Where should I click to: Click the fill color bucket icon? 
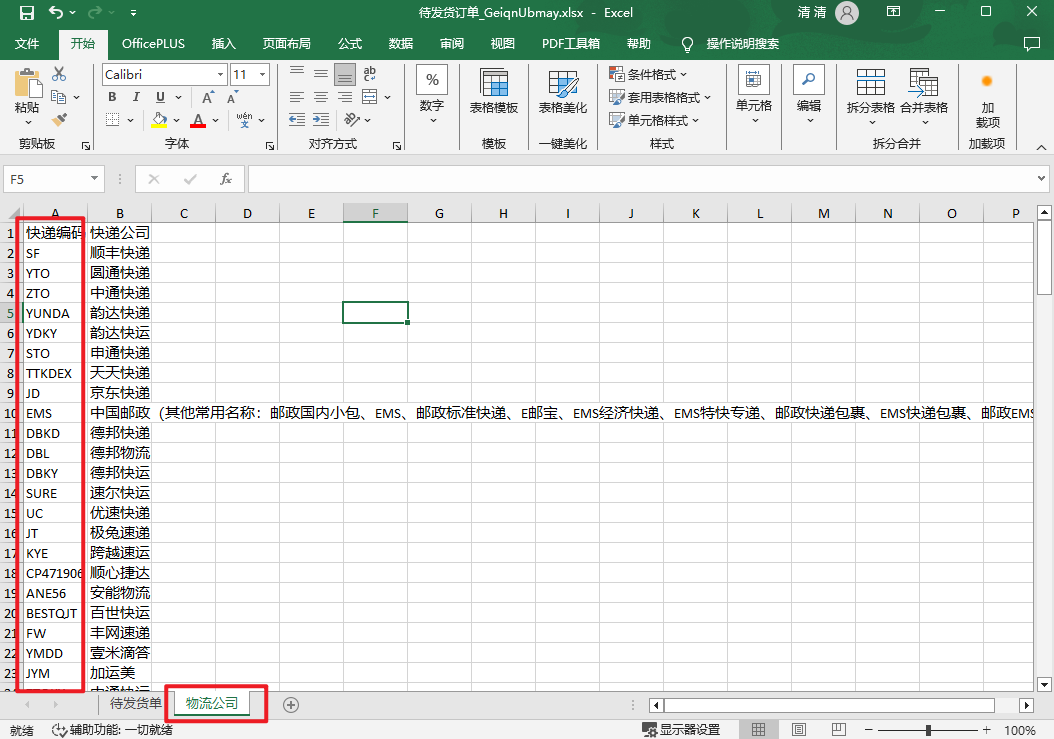point(160,120)
